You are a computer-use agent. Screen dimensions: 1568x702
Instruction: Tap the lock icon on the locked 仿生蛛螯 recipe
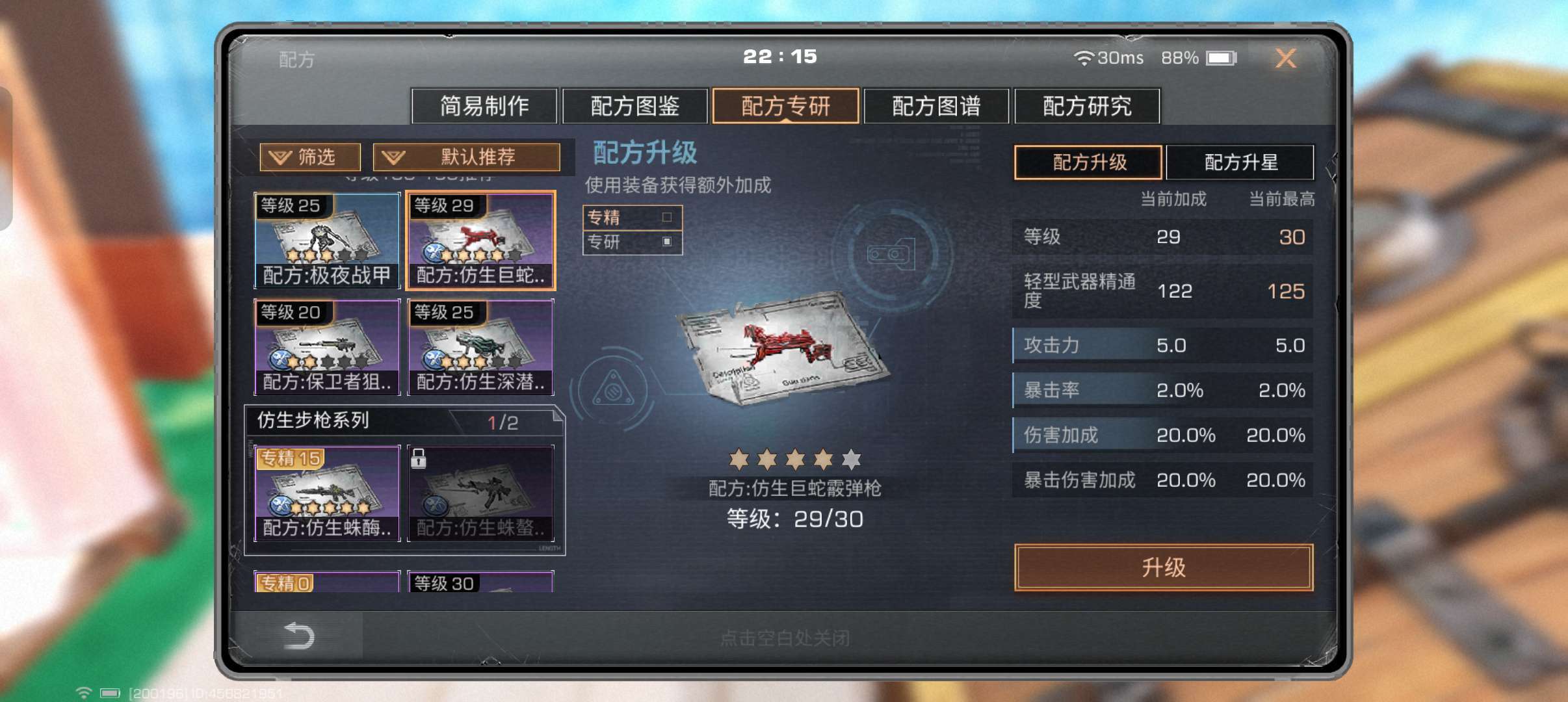[419, 459]
